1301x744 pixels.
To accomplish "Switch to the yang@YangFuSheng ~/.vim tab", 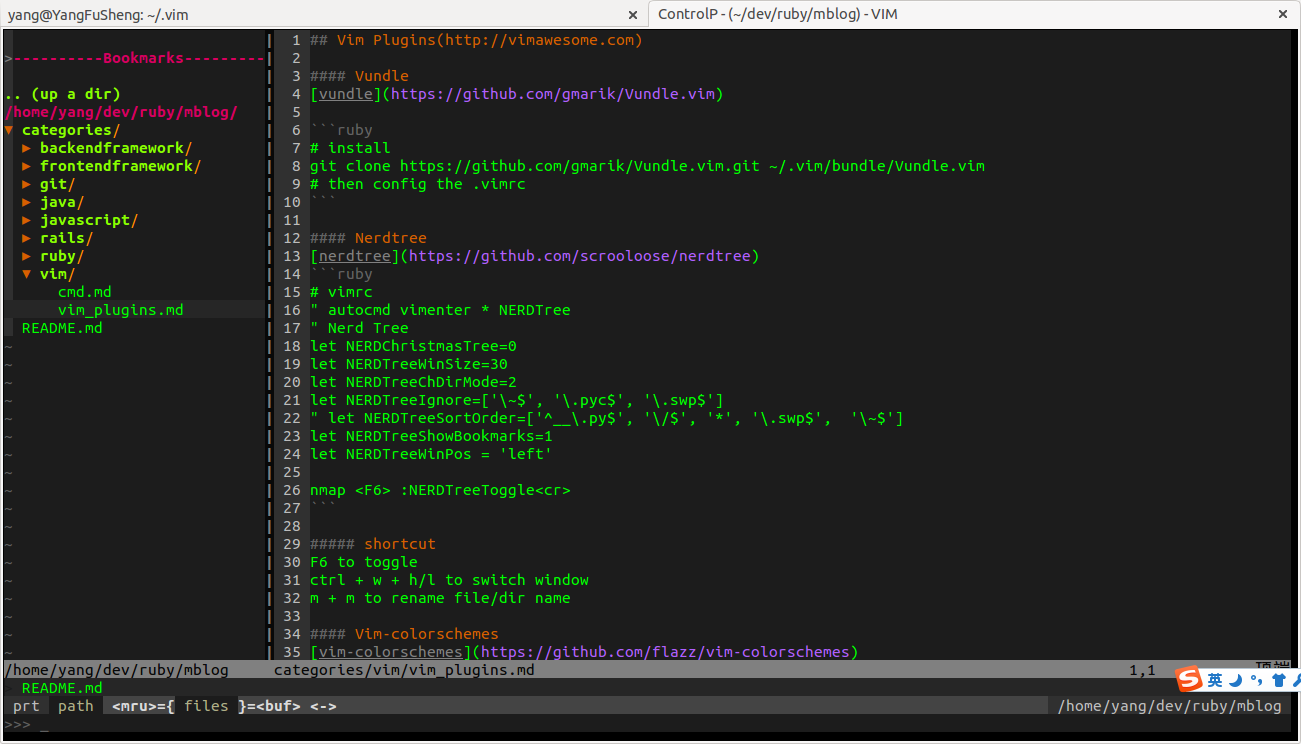I will tap(325, 14).
